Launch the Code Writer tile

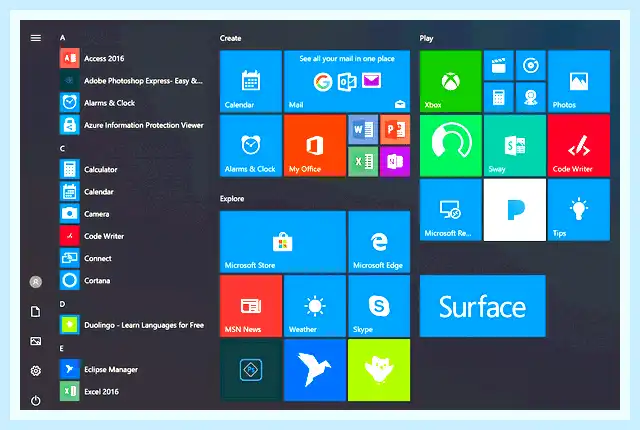coord(579,146)
